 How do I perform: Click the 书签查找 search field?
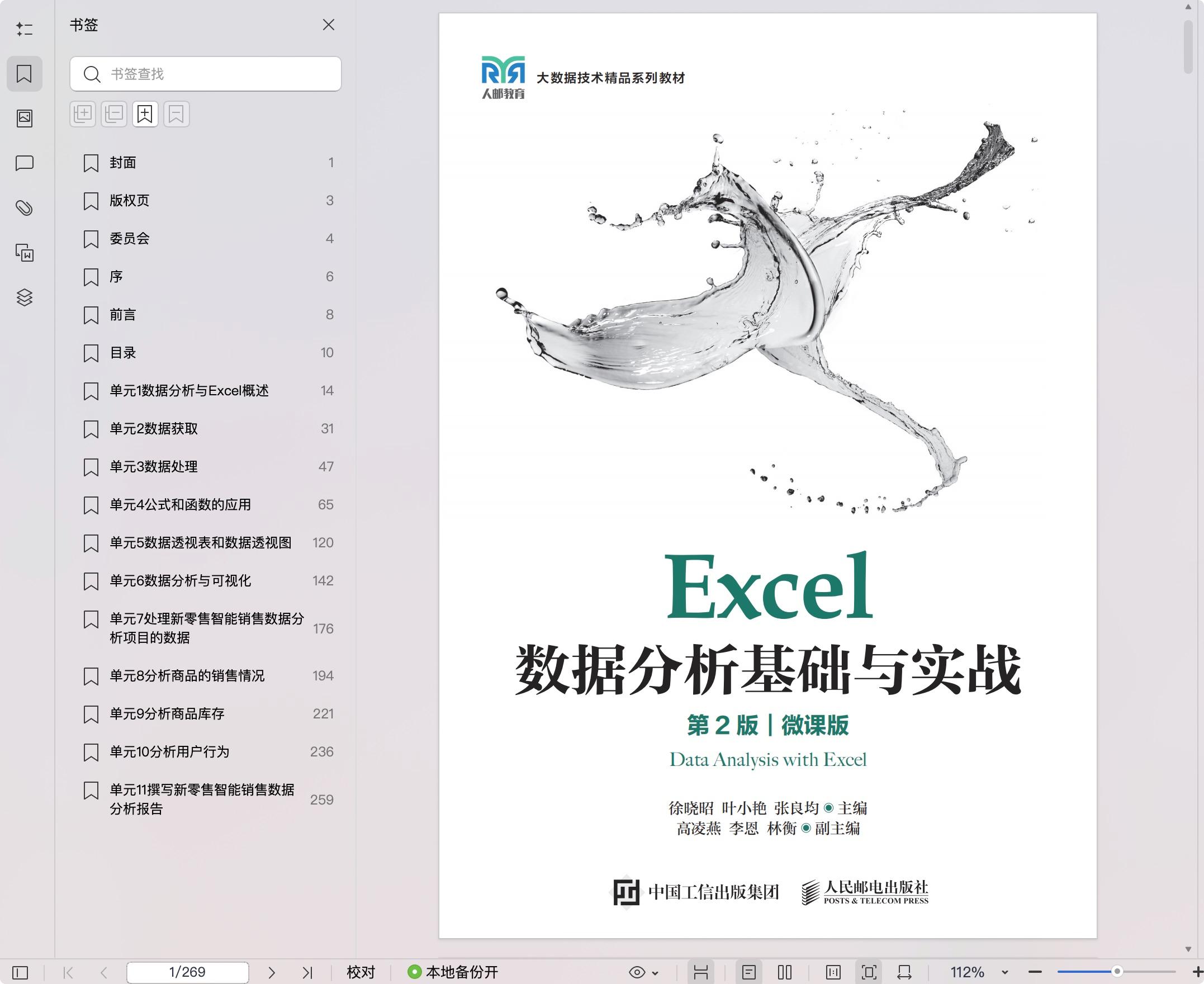click(206, 74)
